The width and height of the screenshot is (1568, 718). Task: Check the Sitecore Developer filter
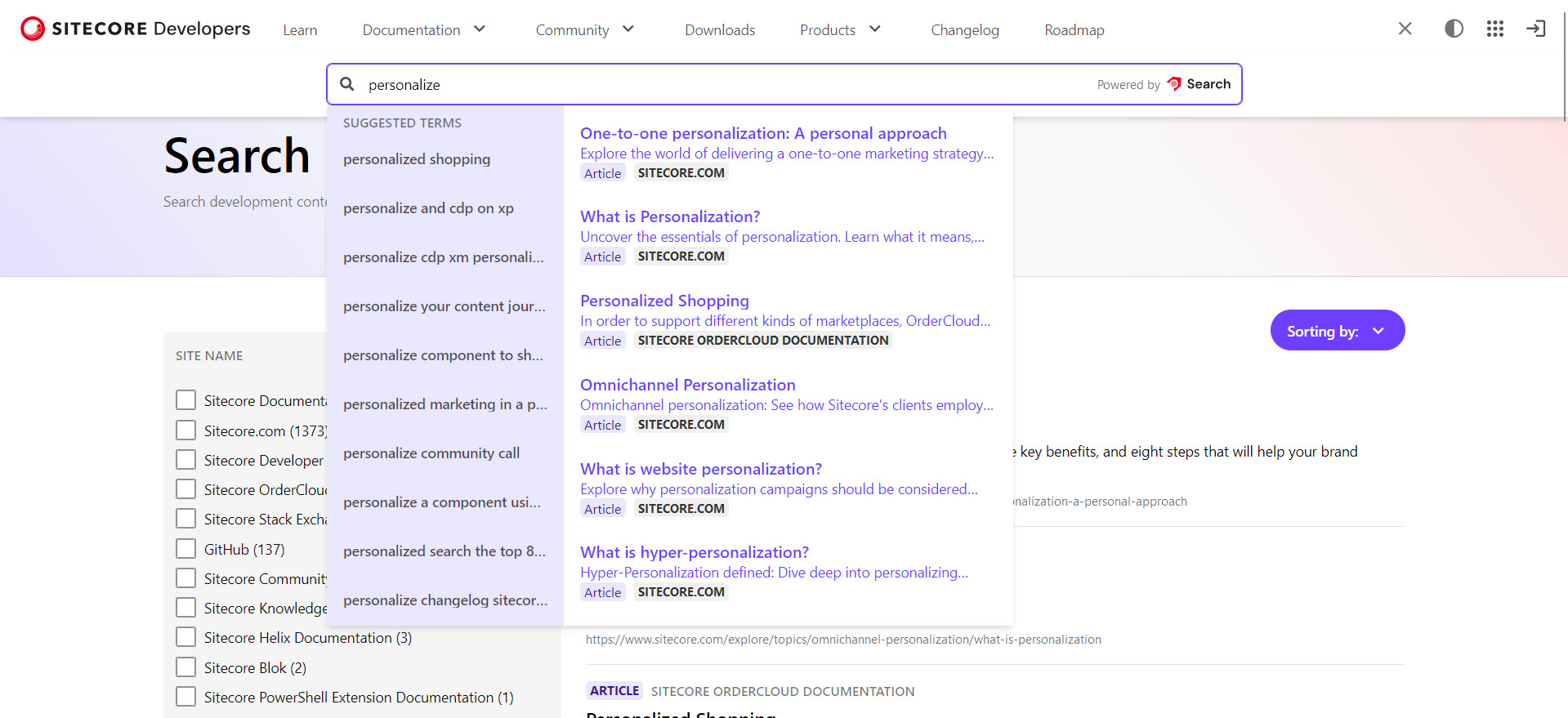(x=186, y=460)
